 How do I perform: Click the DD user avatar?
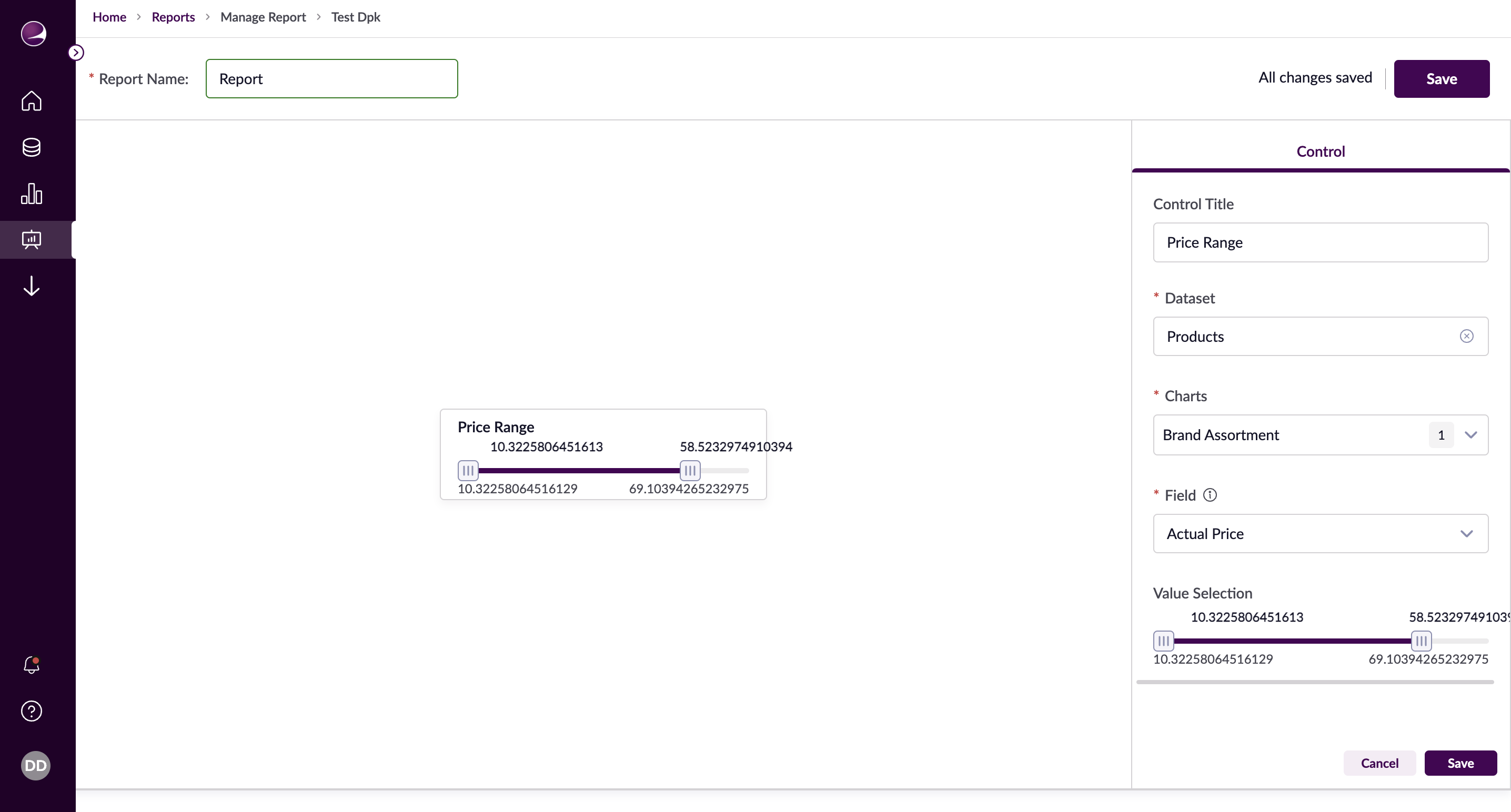pyautogui.click(x=35, y=765)
